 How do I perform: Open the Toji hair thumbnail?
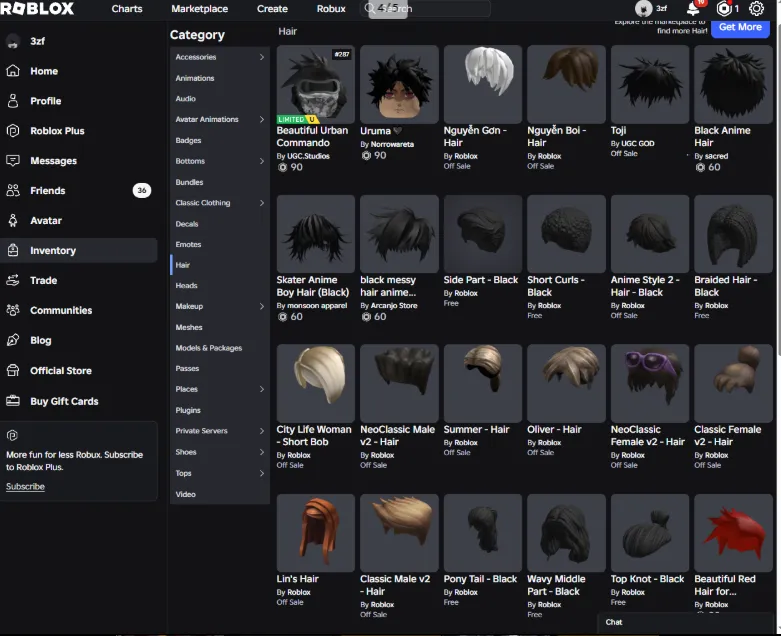pos(650,84)
